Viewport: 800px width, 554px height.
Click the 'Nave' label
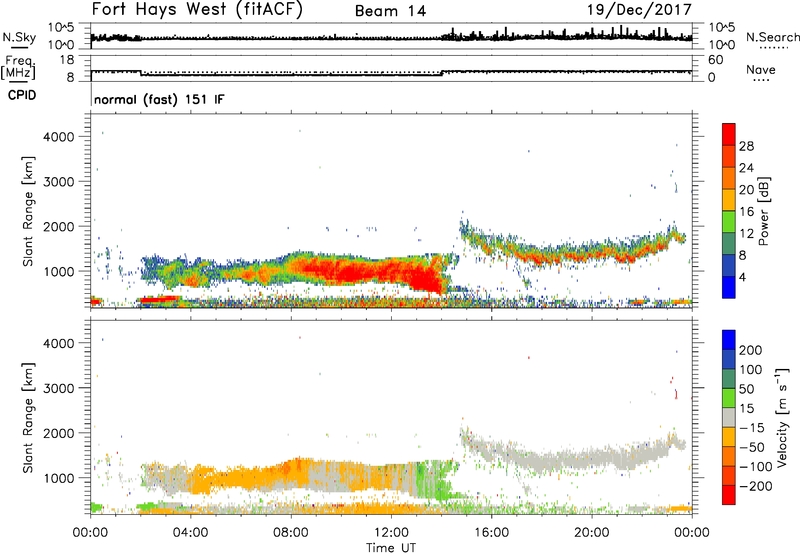(x=761, y=69)
